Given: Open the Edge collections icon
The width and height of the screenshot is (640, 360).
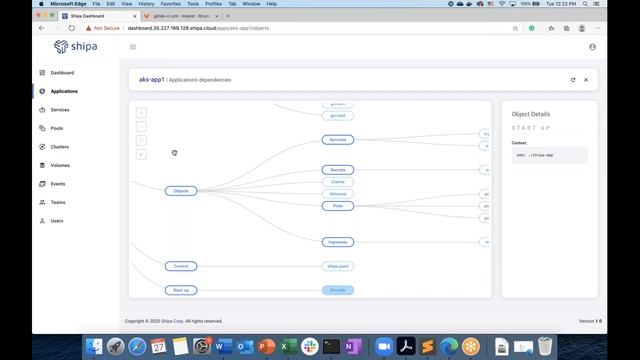Looking at the screenshot, I should (567, 28).
